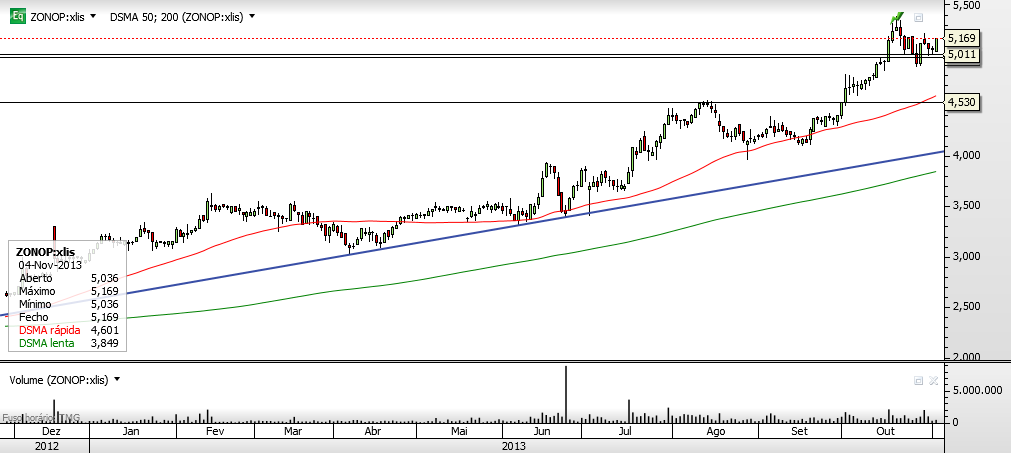Click the tallest volume bar in June
The height and width of the screenshot is (453, 1011).
566,394
